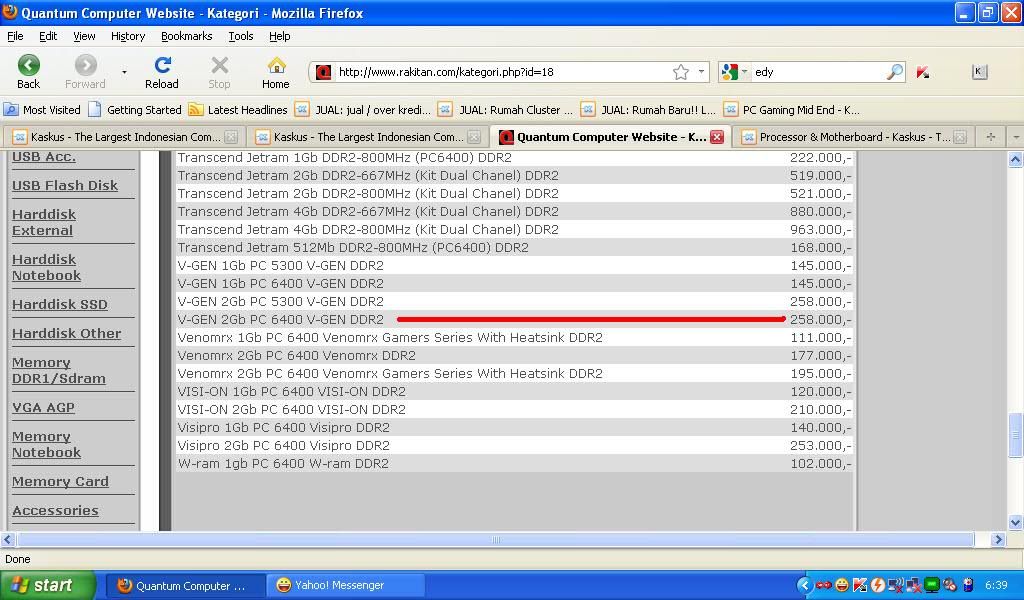1024x600 pixels.
Task: Click the wireless network tray icon
Action: 896,585
